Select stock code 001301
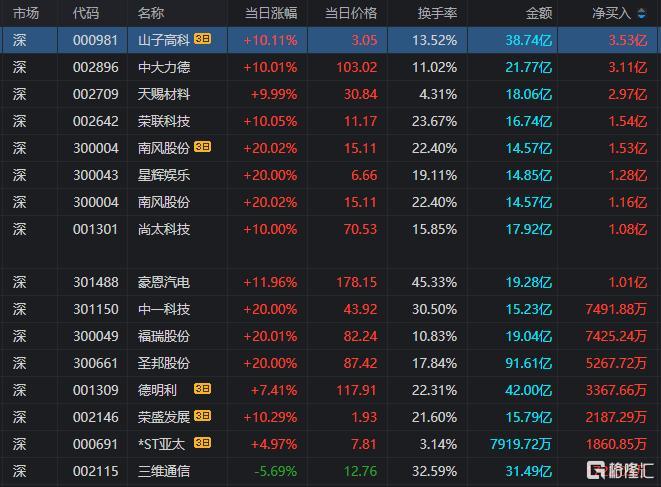 (96, 229)
